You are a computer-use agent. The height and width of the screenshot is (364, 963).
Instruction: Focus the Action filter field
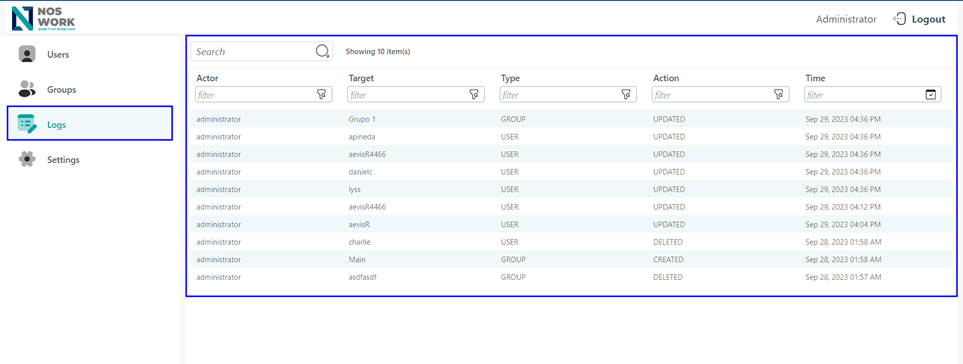pyautogui.click(x=720, y=95)
